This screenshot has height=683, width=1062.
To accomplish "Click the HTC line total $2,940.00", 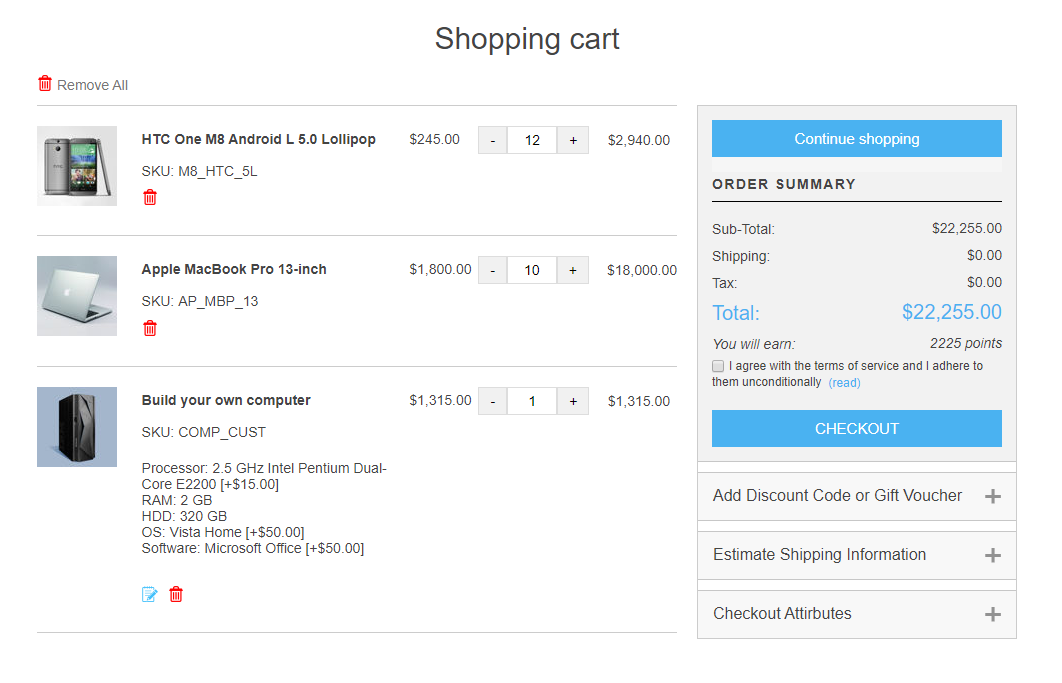I will point(639,140).
